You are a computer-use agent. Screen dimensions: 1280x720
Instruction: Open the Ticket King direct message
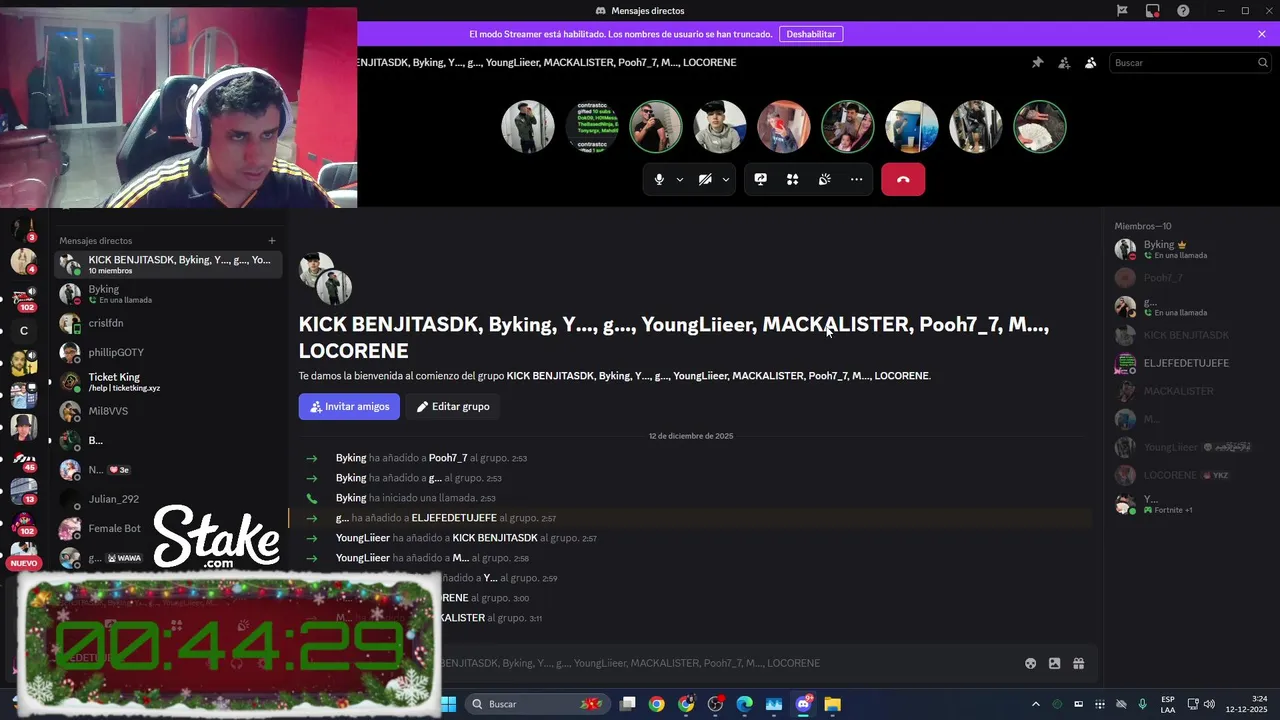(168, 382)
